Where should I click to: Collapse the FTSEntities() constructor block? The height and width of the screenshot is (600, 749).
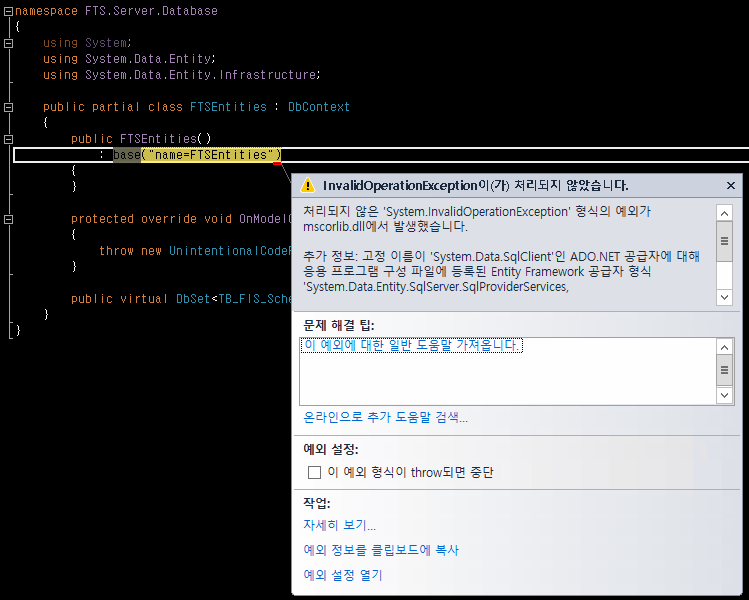click(x=8, y=139)
